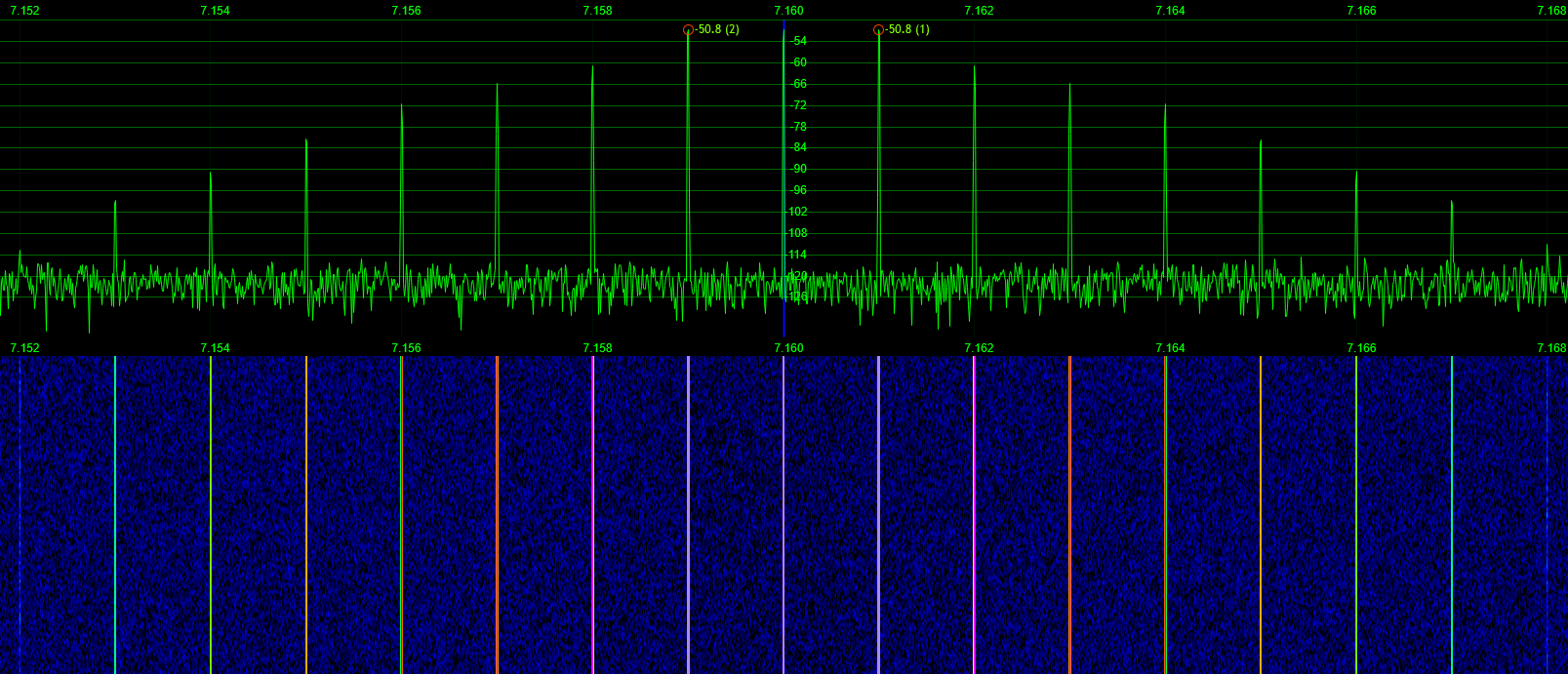The width and height of the screenshot is (1568, 674).
Task: Click the -84 dB scale label
Action: (x=797, y=147)
